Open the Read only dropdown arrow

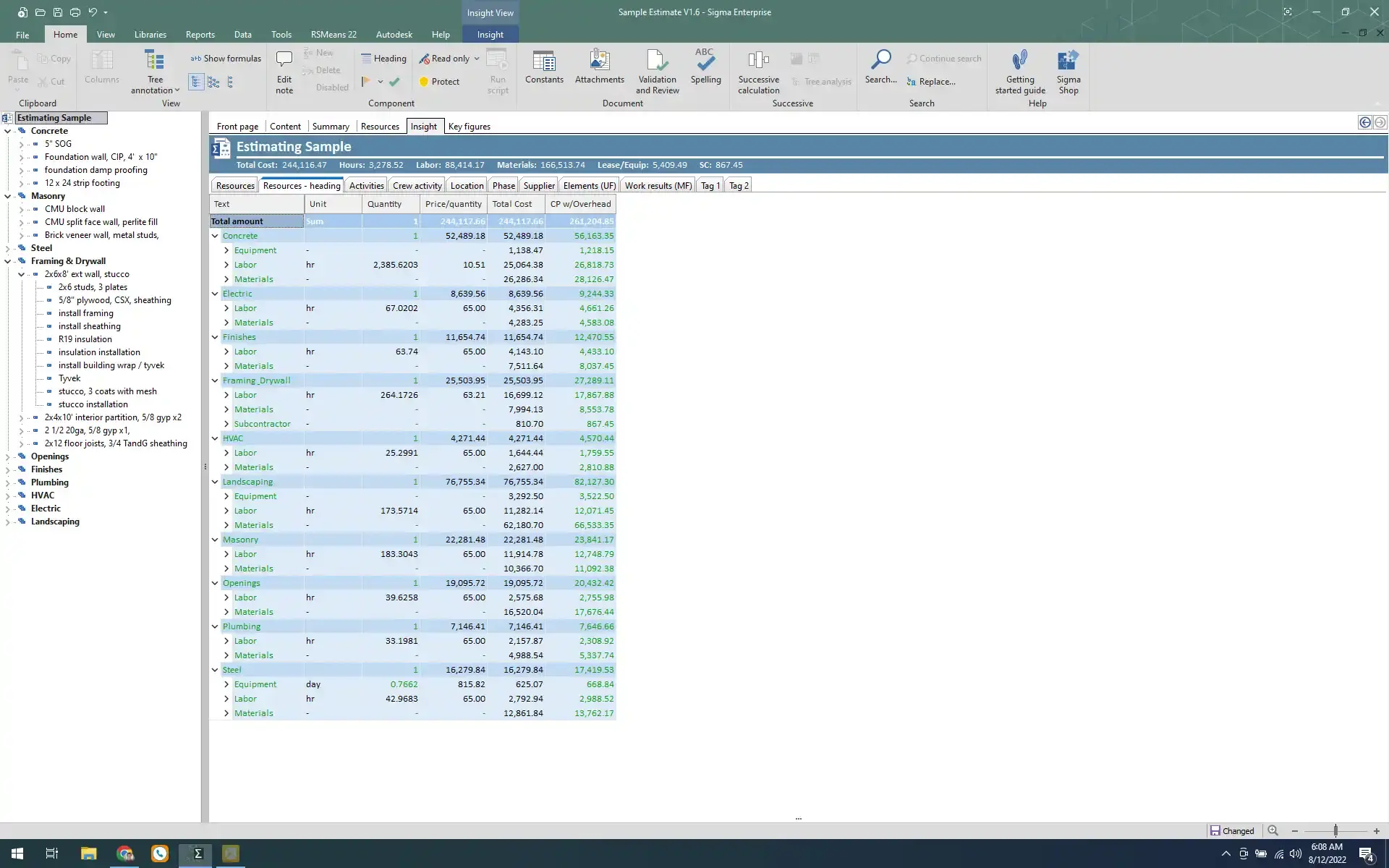(x=477, y=59)
